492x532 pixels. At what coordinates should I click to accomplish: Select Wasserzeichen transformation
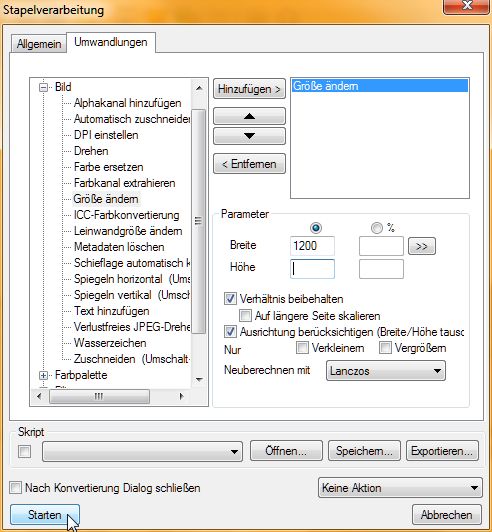tap(110, 343)
